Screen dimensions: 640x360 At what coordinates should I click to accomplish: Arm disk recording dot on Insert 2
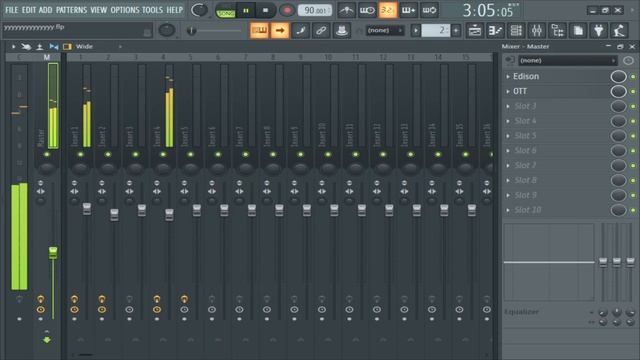[102, 319]
